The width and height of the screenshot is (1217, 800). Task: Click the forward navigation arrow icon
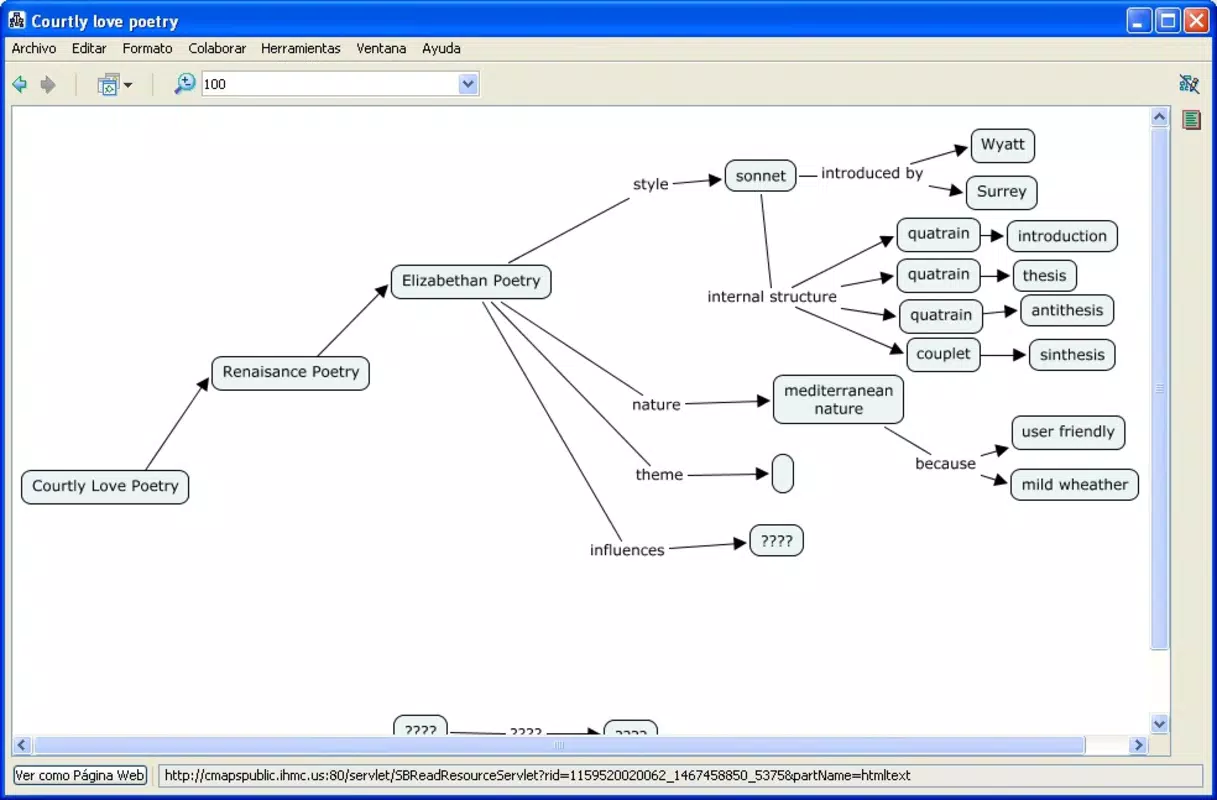48,85
